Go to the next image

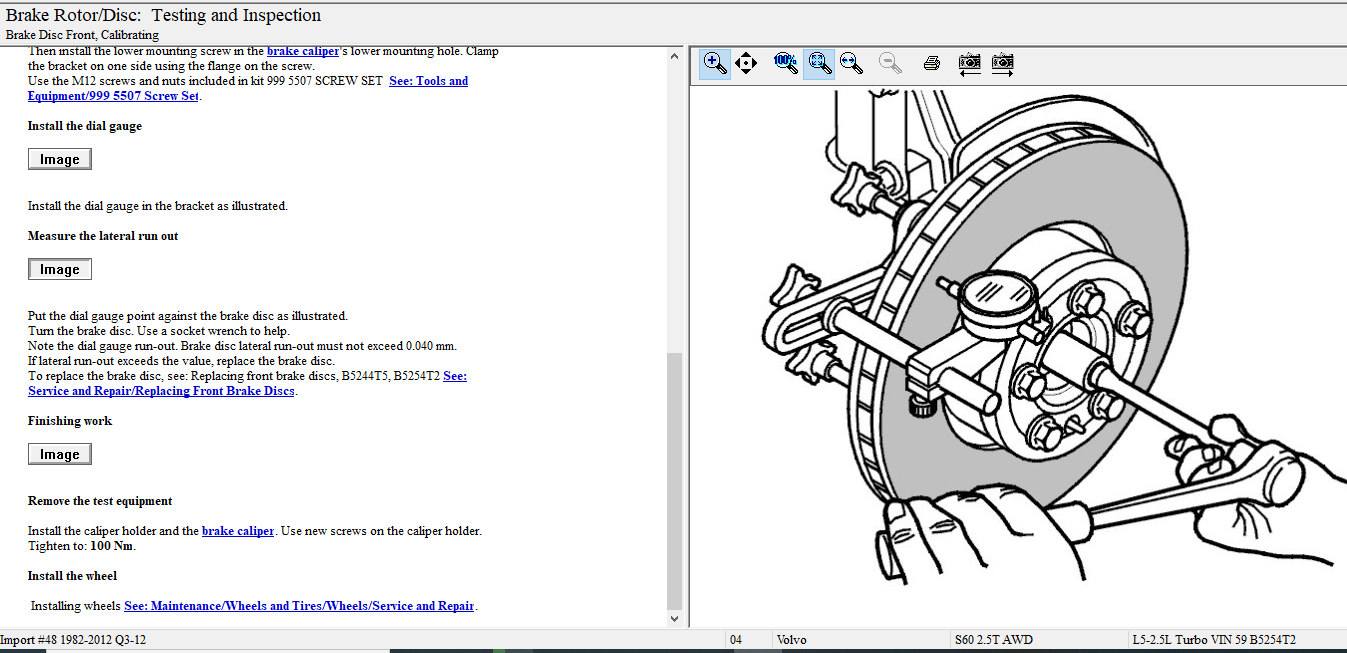point(1002,63)
